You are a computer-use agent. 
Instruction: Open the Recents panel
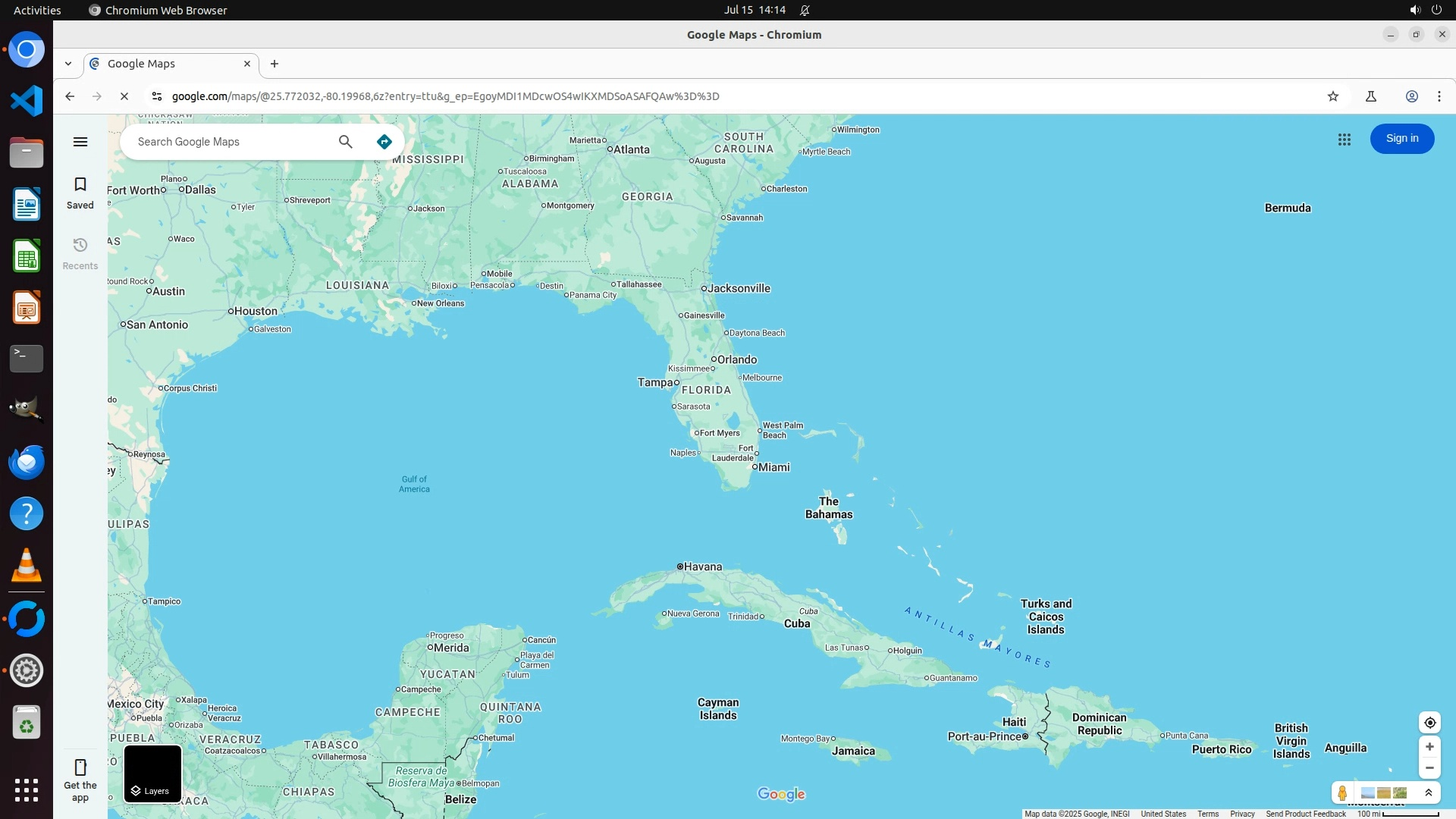coord(80,253)
